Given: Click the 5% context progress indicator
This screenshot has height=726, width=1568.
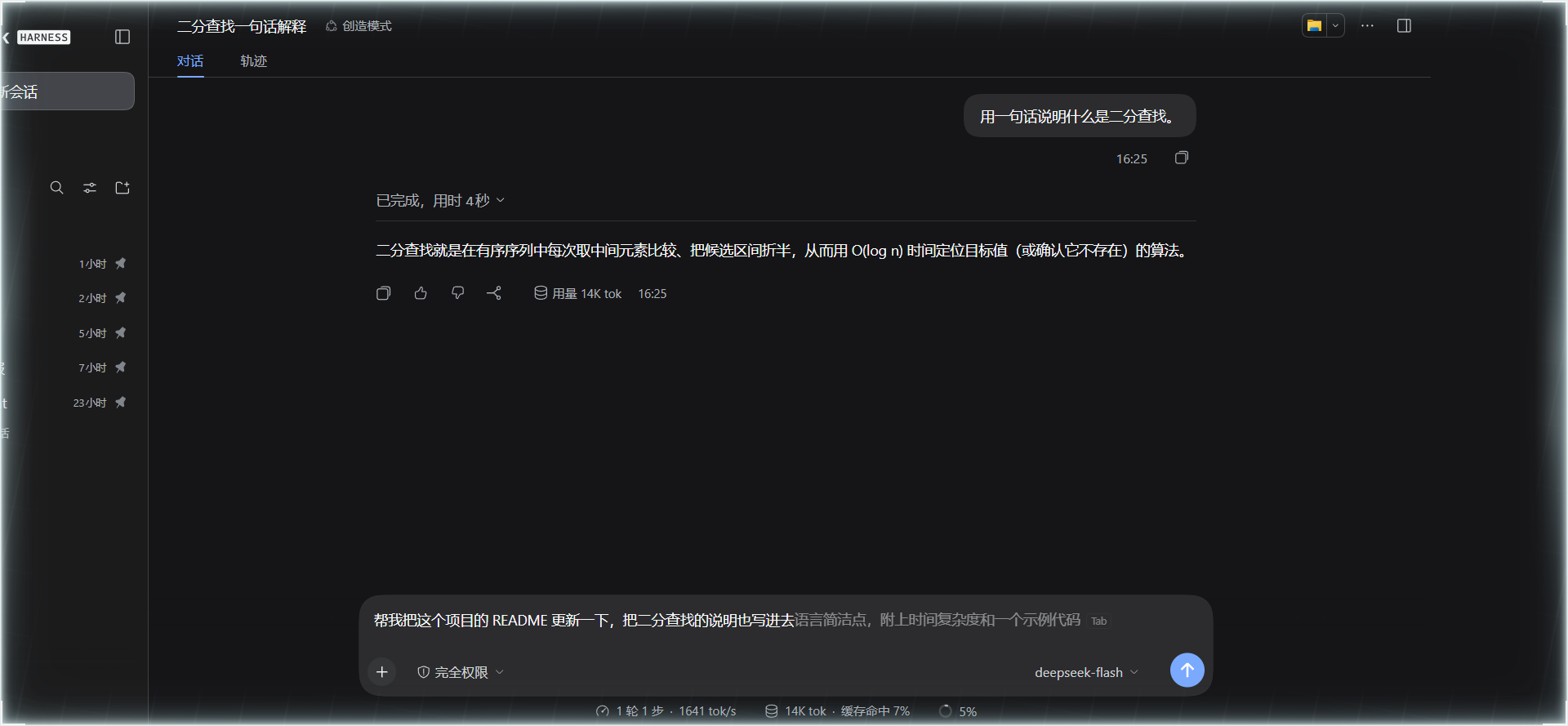Looking at the screenshot, I should pos(958,711).
